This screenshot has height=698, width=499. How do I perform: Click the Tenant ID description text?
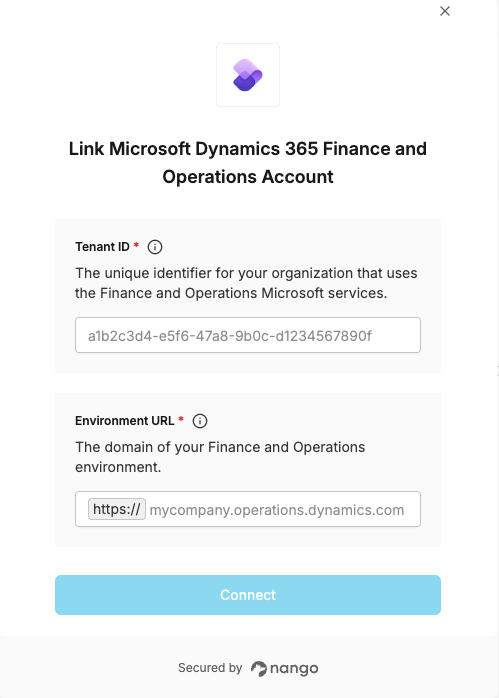point(246,283)
